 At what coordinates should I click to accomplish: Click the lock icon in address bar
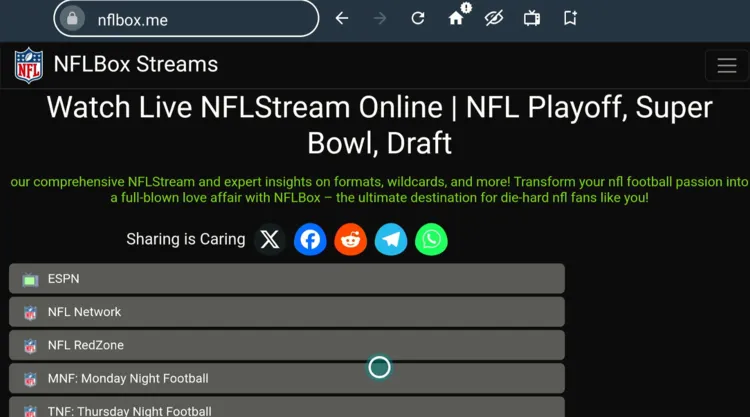(x=72, y=19)
